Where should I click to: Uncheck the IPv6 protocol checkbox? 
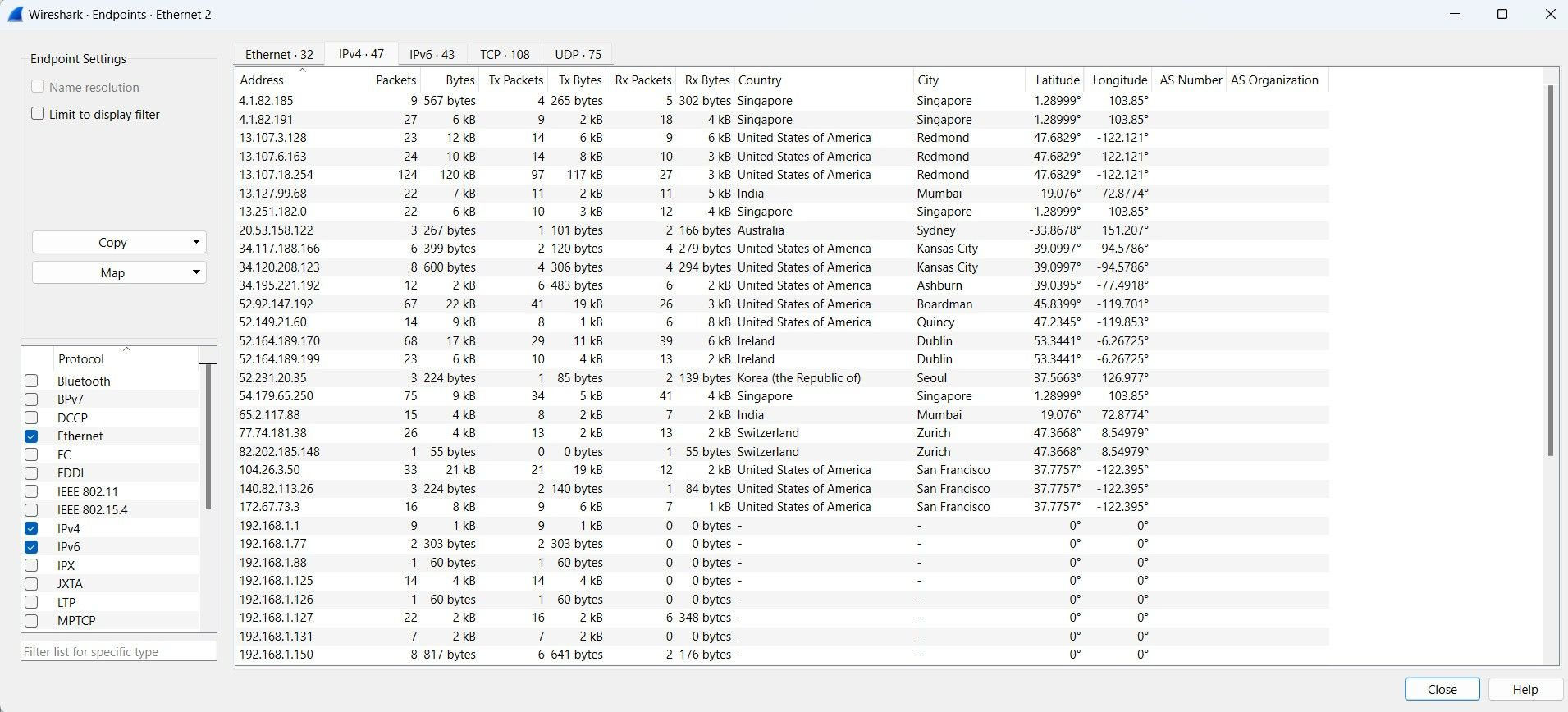[x=31, y=547]
